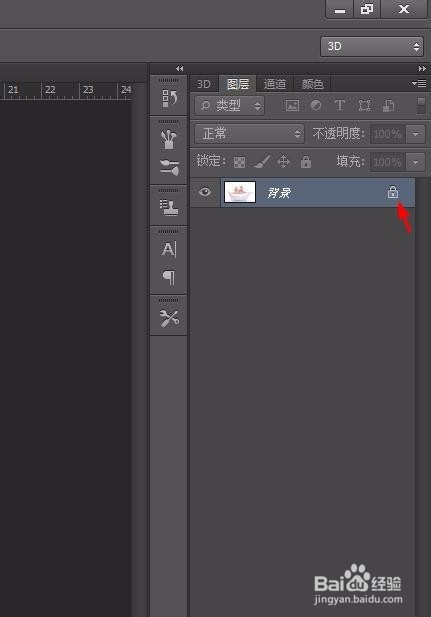Switch to the 图层 layers tab
Image resolution: width=431 pixels, height=617 pixels.
tap(238, 84)
